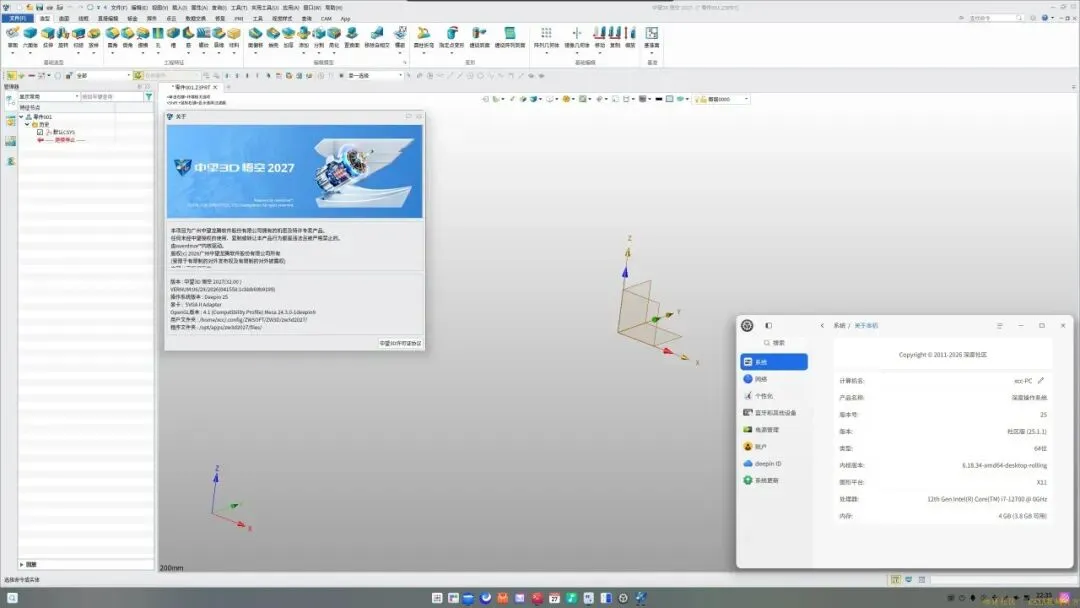The image size is (1080, 608).
Task: Click the Settings window search box
Action: coord(774,342)
